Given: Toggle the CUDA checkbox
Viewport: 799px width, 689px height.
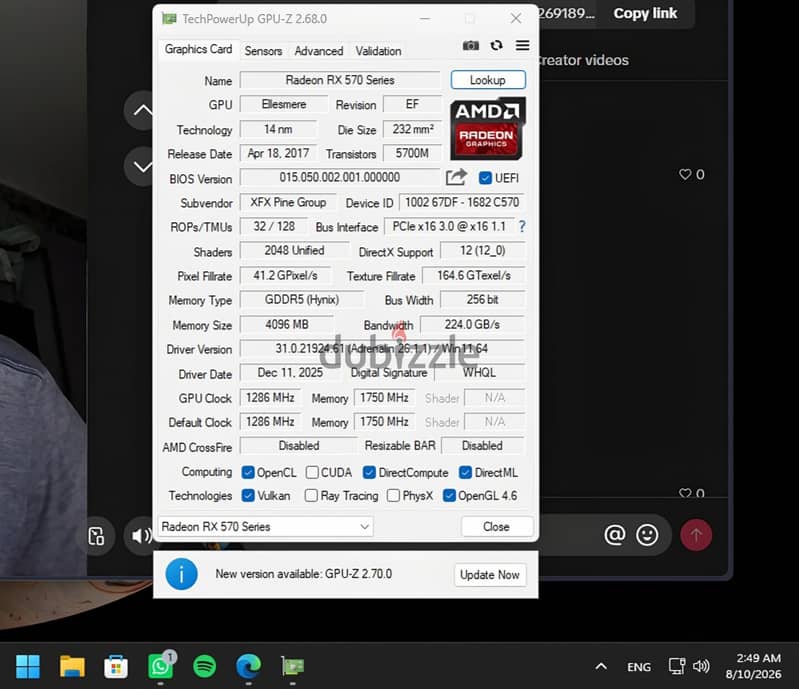Looking at the screenshot, I should click(312, 472).
